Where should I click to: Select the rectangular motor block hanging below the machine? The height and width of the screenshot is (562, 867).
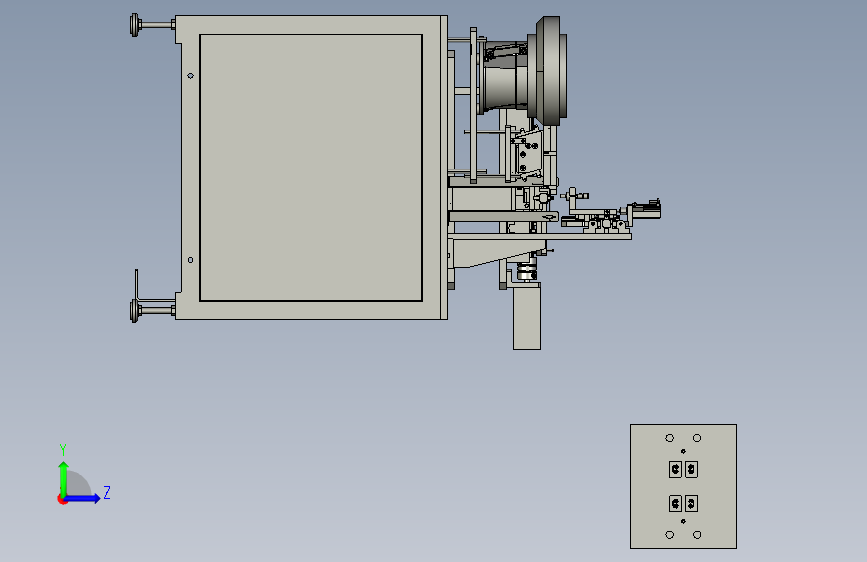(526, 316)
